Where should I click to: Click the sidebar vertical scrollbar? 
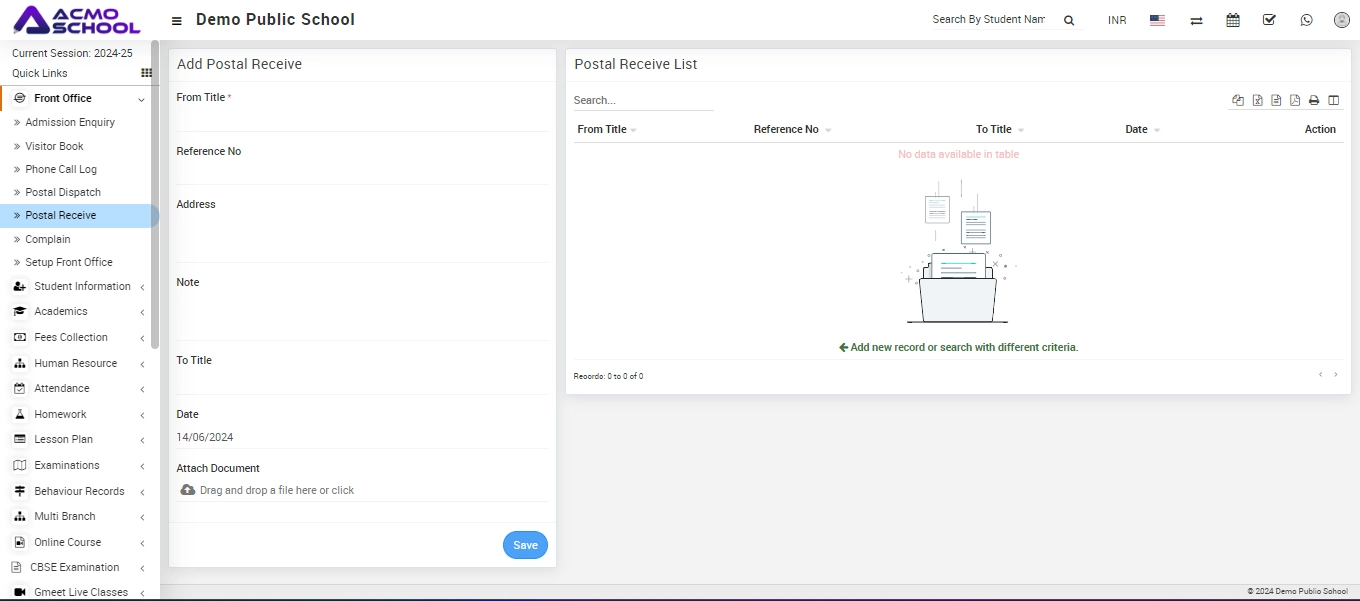tap(155, 180)
